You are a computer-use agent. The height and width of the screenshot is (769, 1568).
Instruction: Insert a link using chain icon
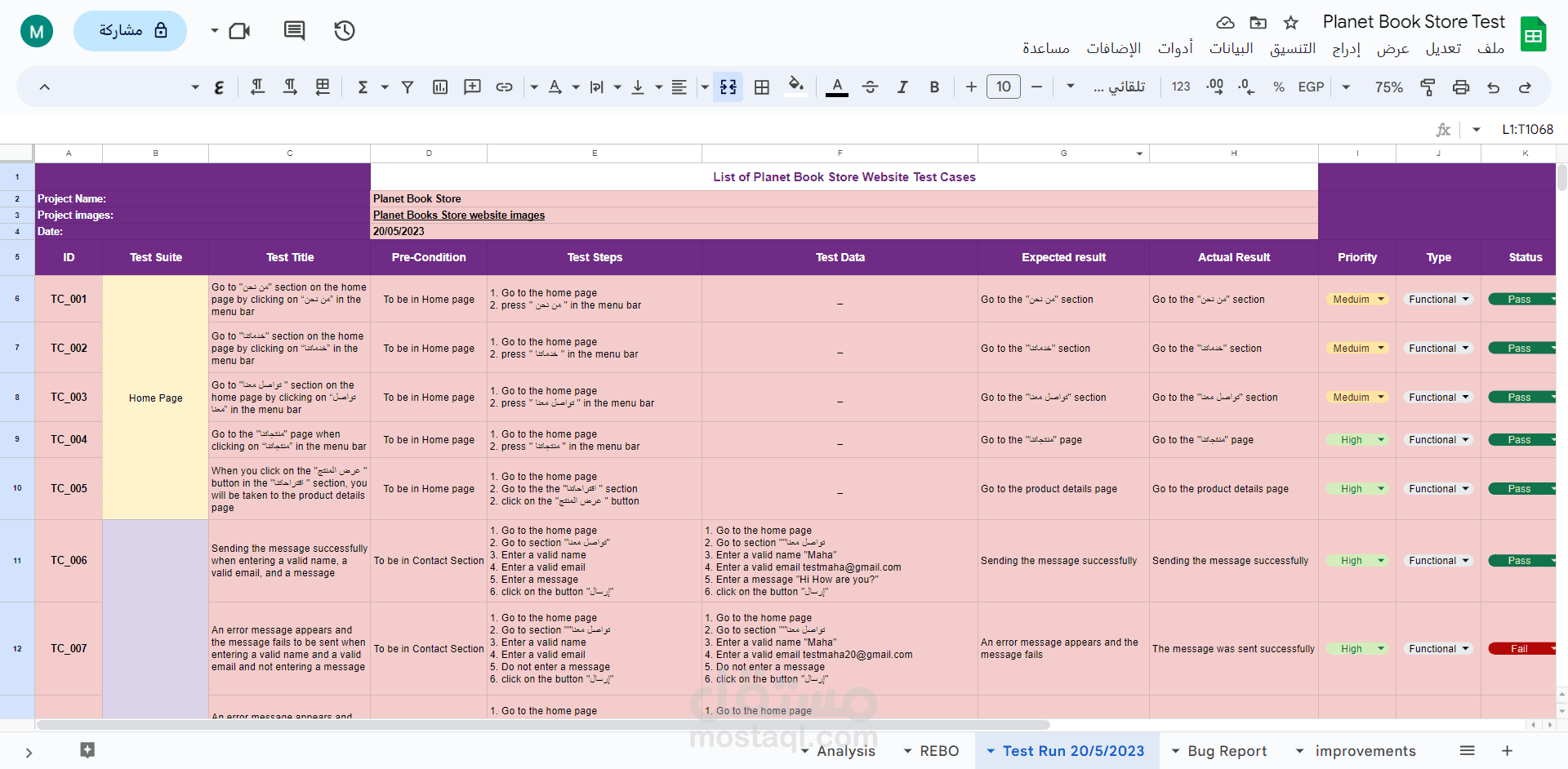[505, 87]
